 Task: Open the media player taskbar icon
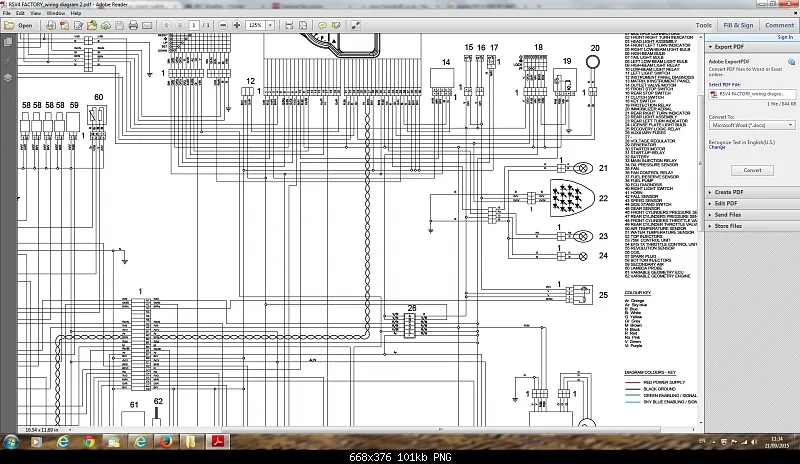[x=36, y=442]
